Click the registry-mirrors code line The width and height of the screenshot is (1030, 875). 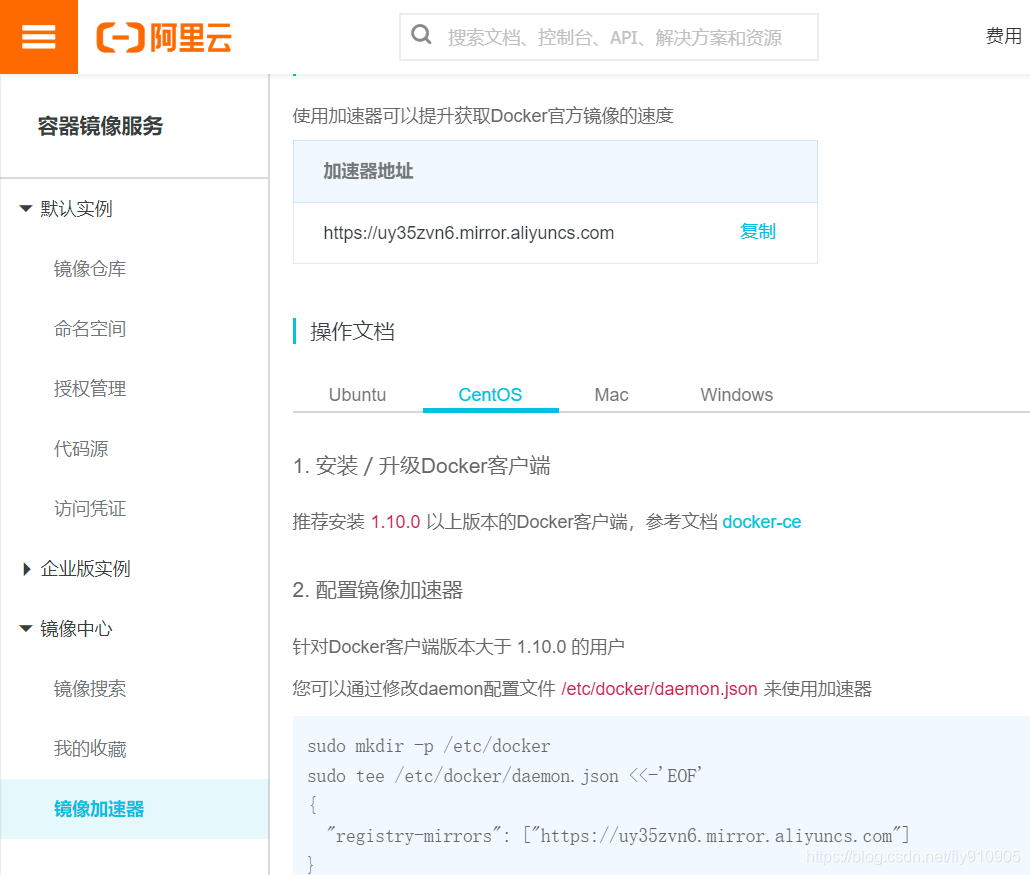point(618,836)
